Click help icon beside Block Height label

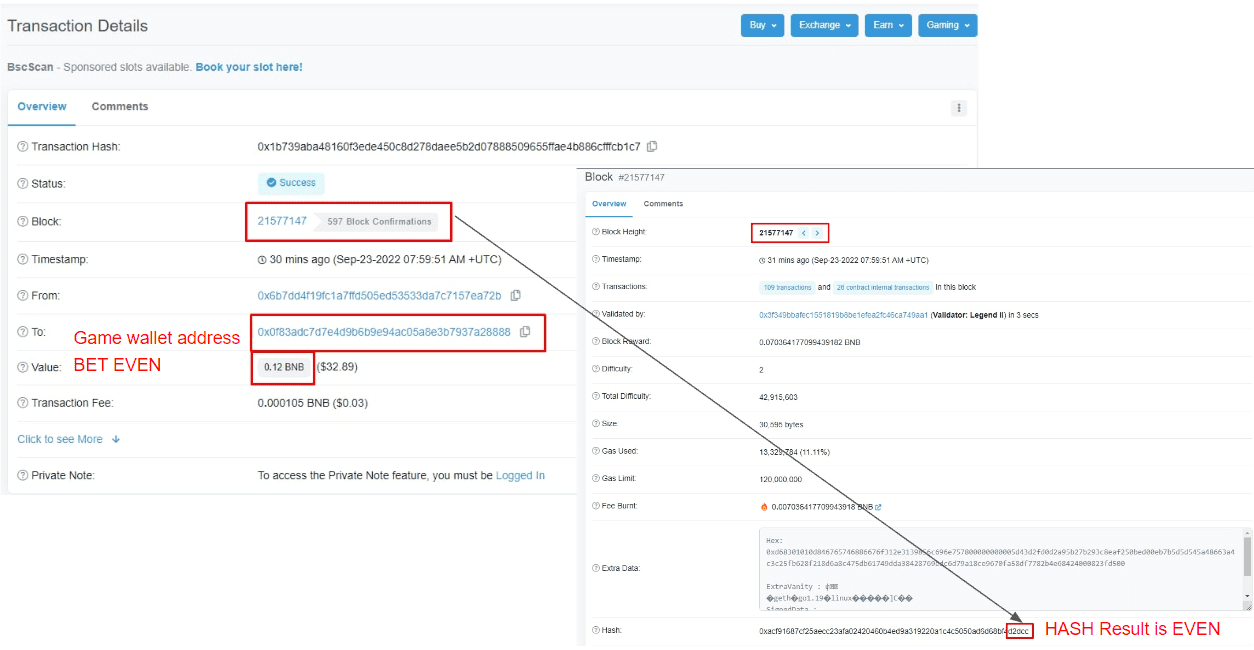595,232
